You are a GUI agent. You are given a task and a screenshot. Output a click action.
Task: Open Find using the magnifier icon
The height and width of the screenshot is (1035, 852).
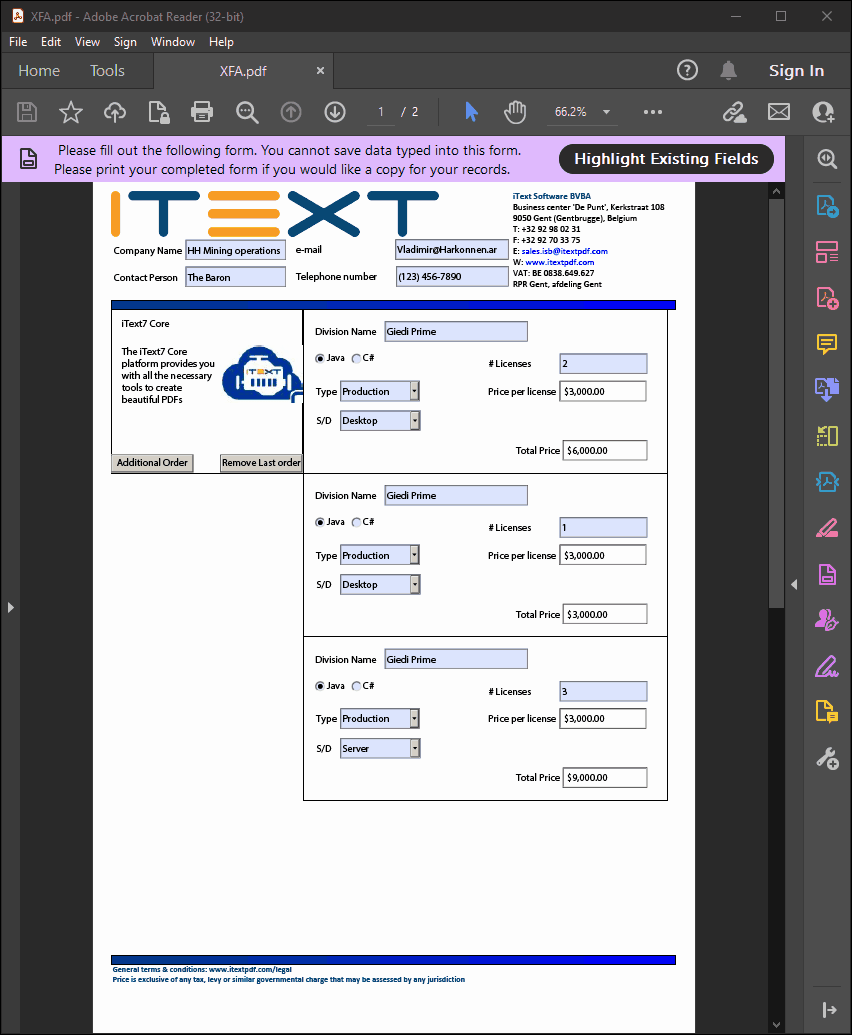pyautogui.click(x=246, y=112)
